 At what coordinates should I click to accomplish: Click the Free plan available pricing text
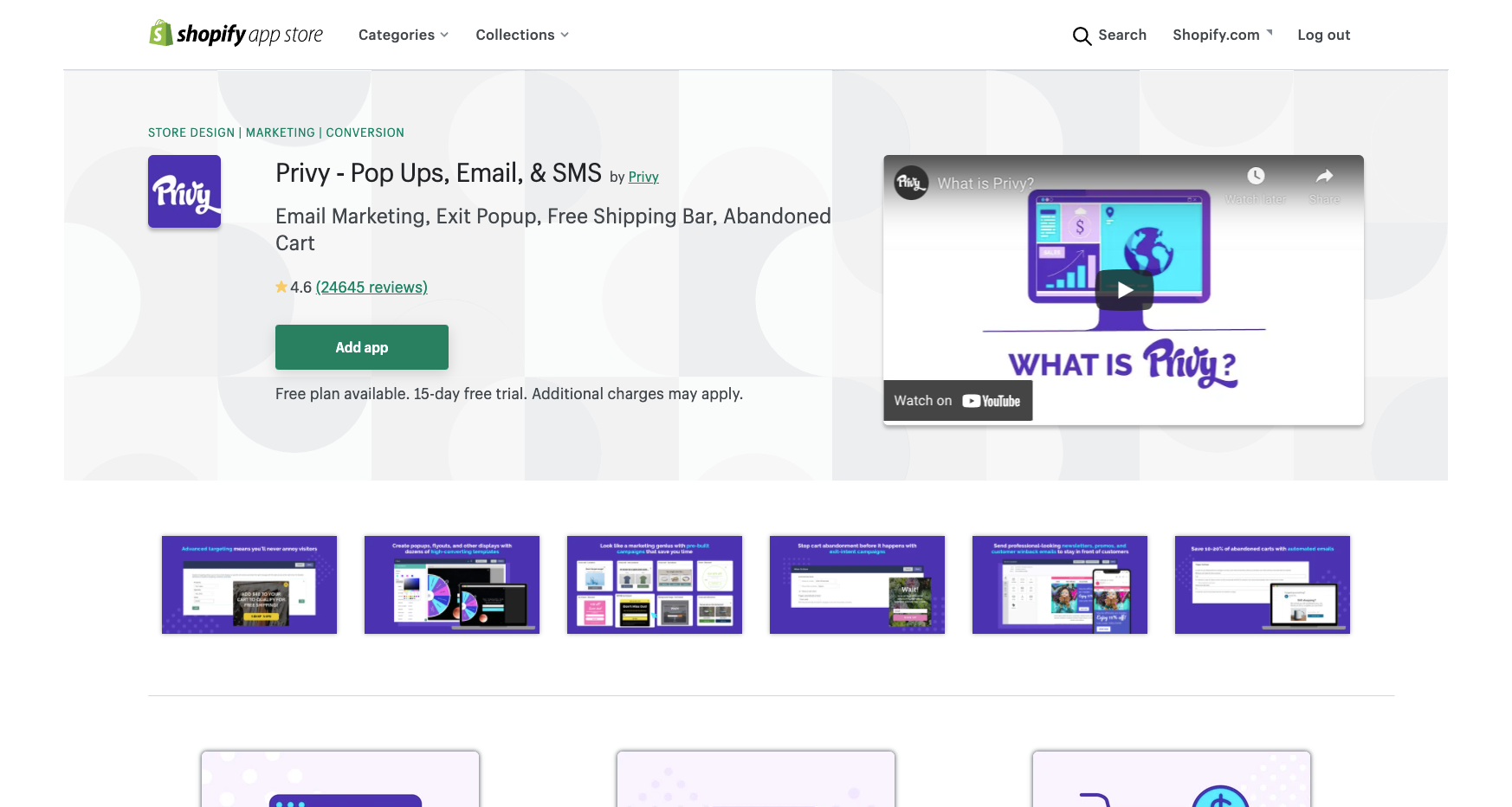(x=509, y=394)
